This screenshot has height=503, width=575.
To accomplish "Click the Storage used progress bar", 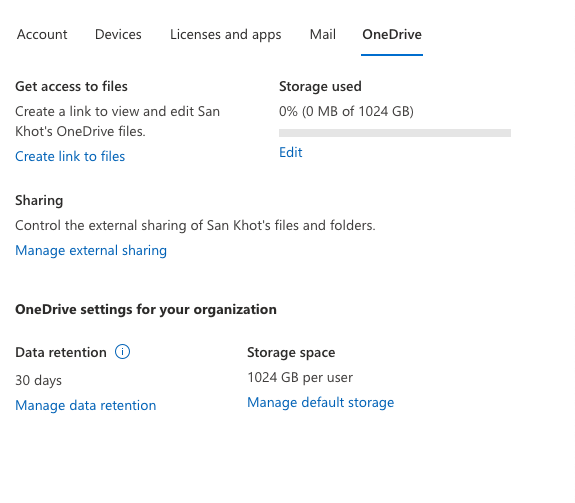I will [x=395, y=133].
